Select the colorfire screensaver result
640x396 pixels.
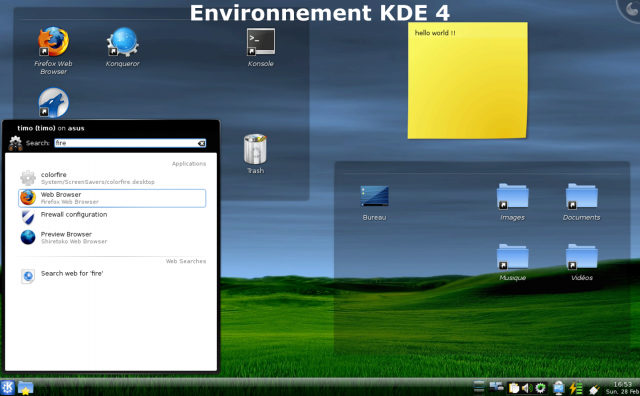point(112,178)
